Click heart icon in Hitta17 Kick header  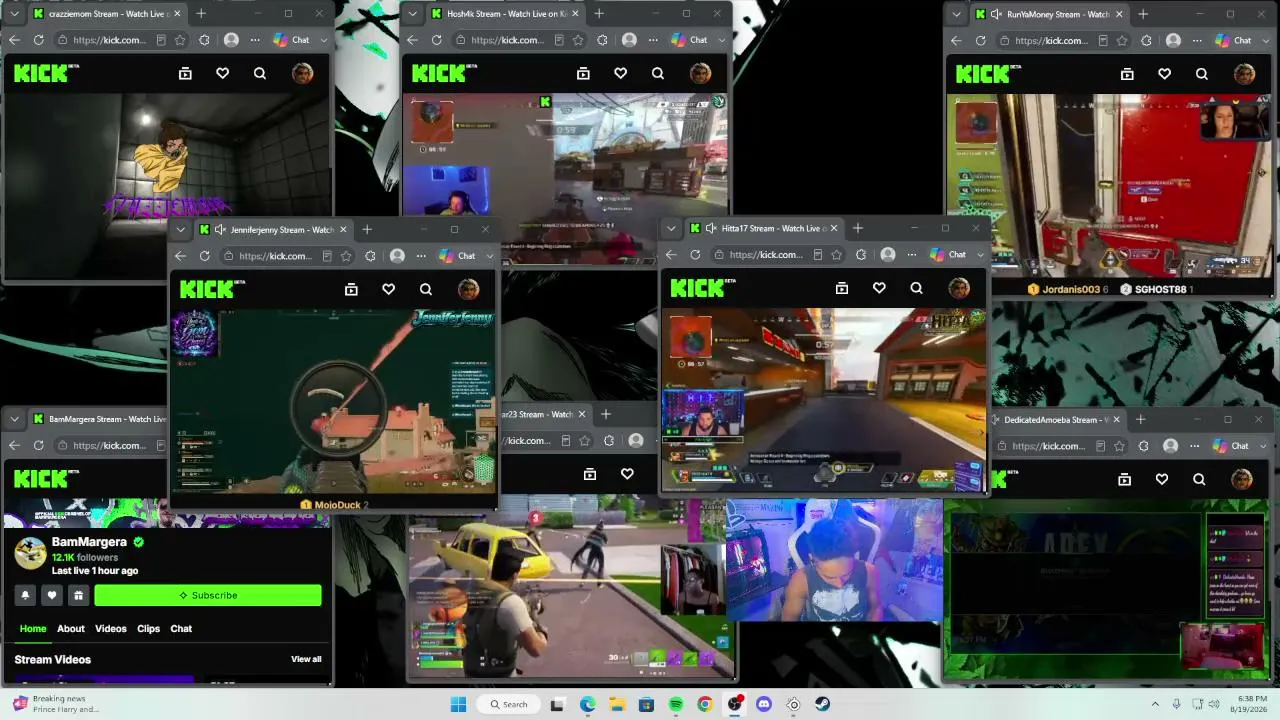coord(879,288)
